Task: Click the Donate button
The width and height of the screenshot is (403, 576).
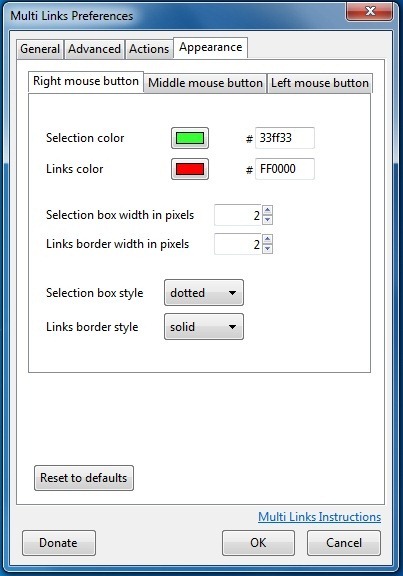Action: (59, 543)
